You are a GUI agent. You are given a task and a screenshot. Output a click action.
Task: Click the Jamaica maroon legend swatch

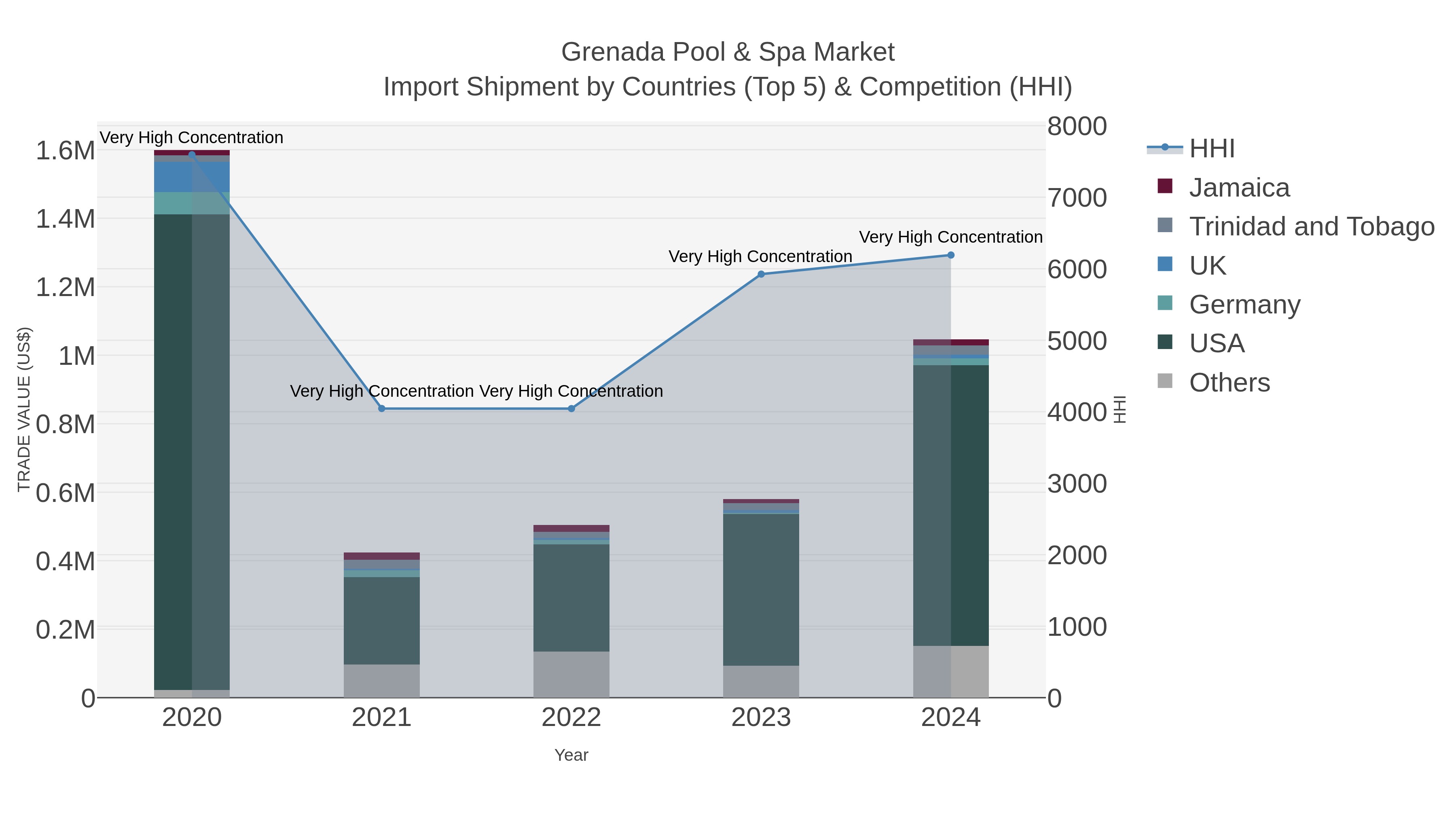(x=1165, y=186)
